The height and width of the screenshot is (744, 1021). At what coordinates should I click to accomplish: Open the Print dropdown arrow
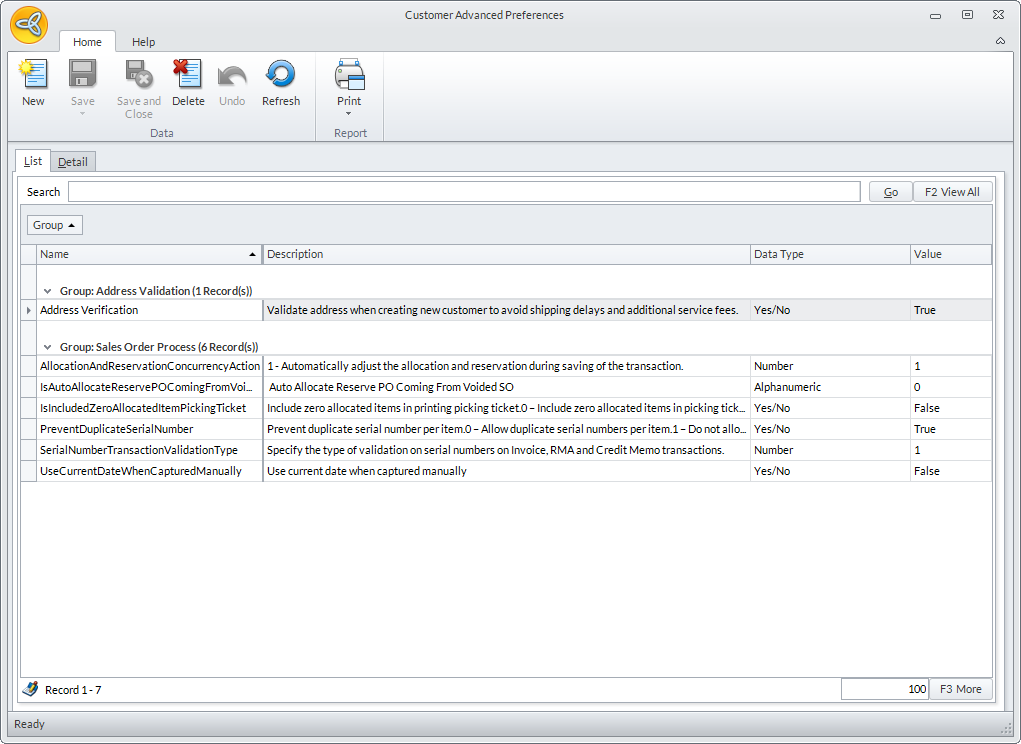click(349, 114)
